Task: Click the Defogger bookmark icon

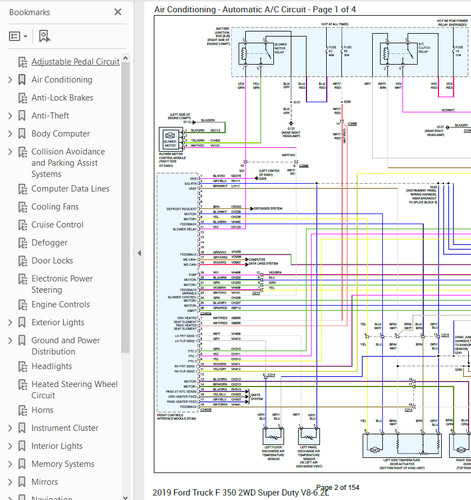Action: click(22, 243)
